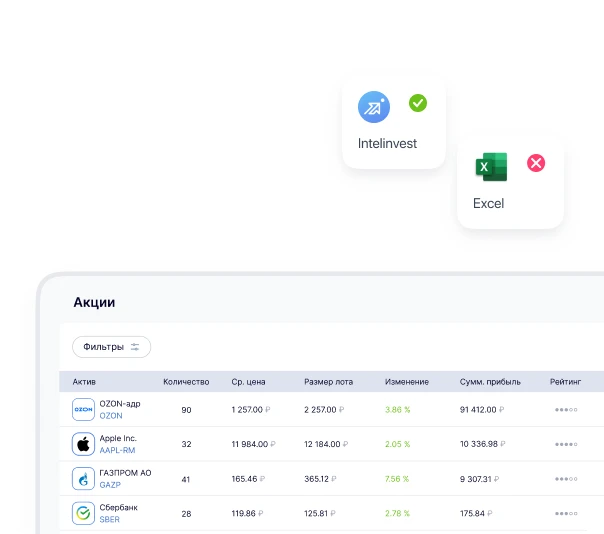Viewport: 604px width, 534px height.
Task: Click the 2.05 % change value
Action: (397, 444)
